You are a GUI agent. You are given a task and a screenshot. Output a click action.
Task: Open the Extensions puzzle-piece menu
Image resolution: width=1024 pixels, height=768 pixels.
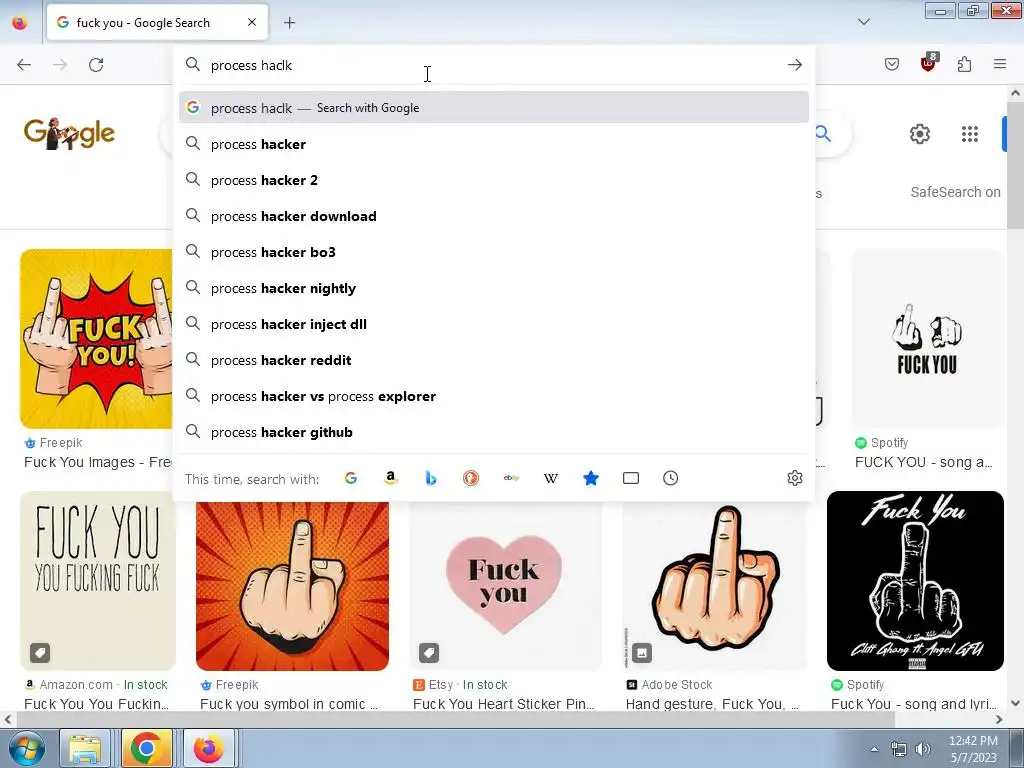point(964,64)
